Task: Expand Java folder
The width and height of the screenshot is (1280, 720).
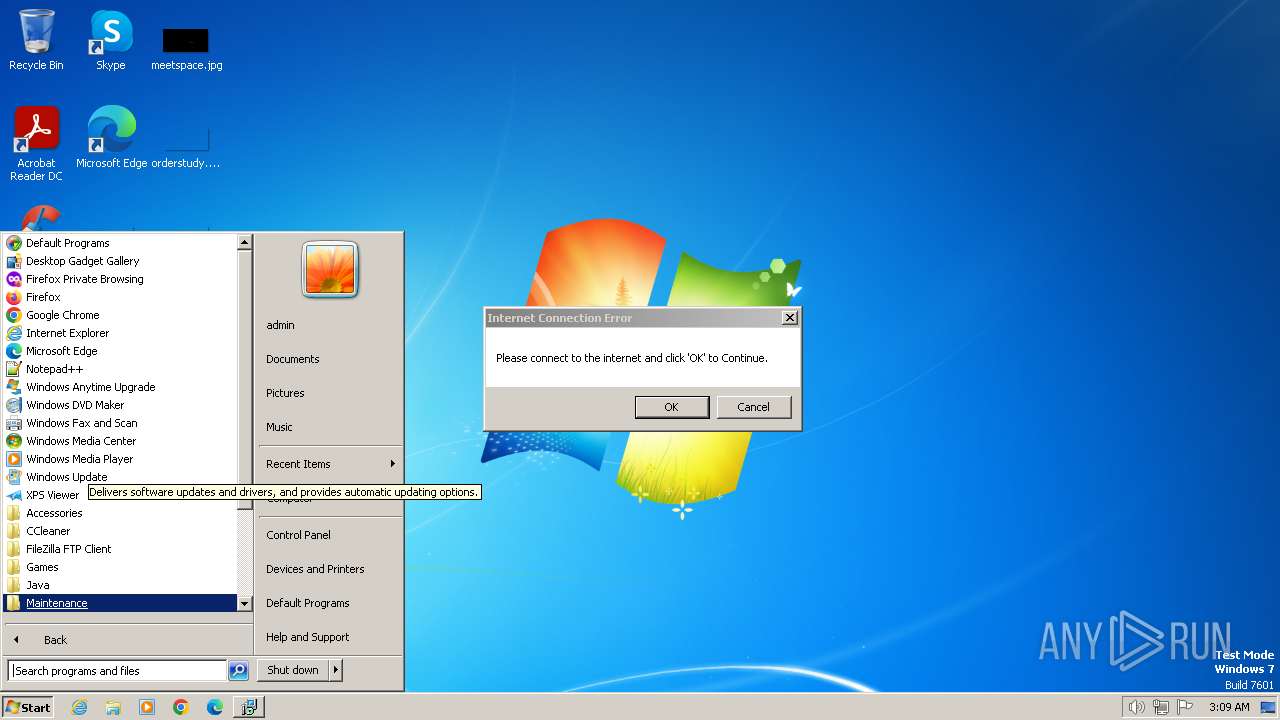Action: point(120,585)
